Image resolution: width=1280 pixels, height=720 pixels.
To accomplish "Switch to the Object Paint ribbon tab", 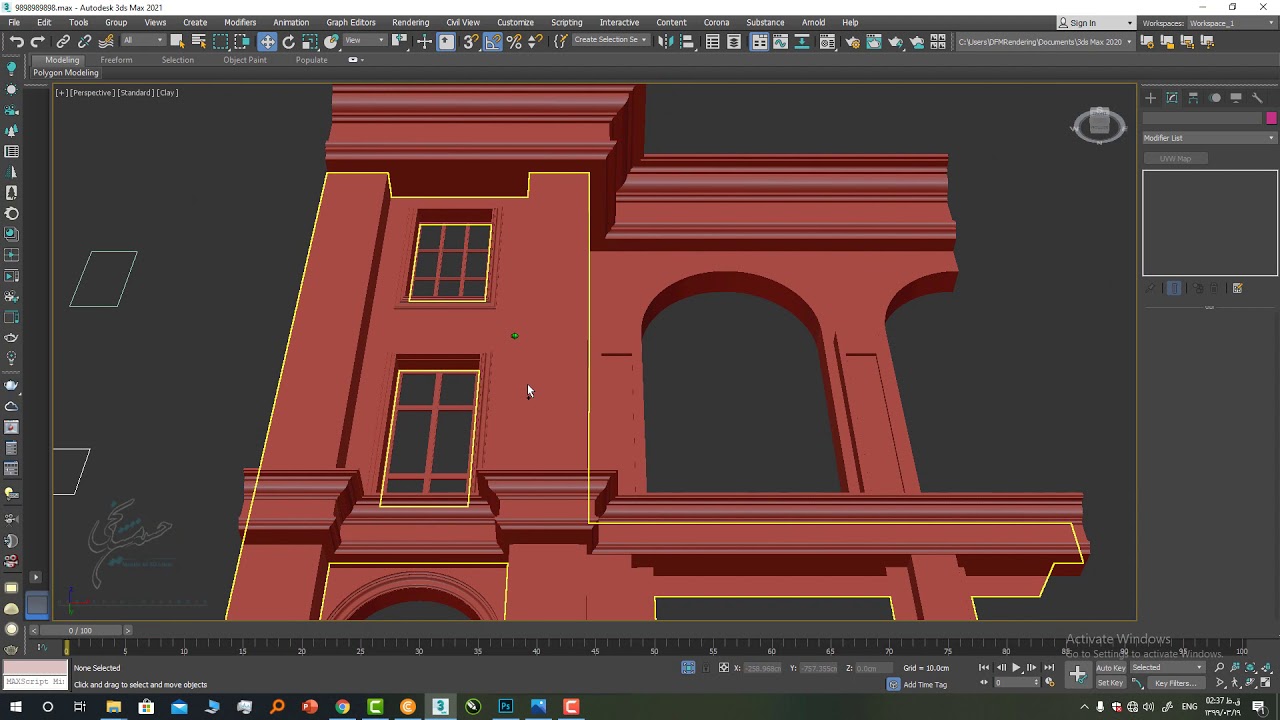I will pos(244,60).
